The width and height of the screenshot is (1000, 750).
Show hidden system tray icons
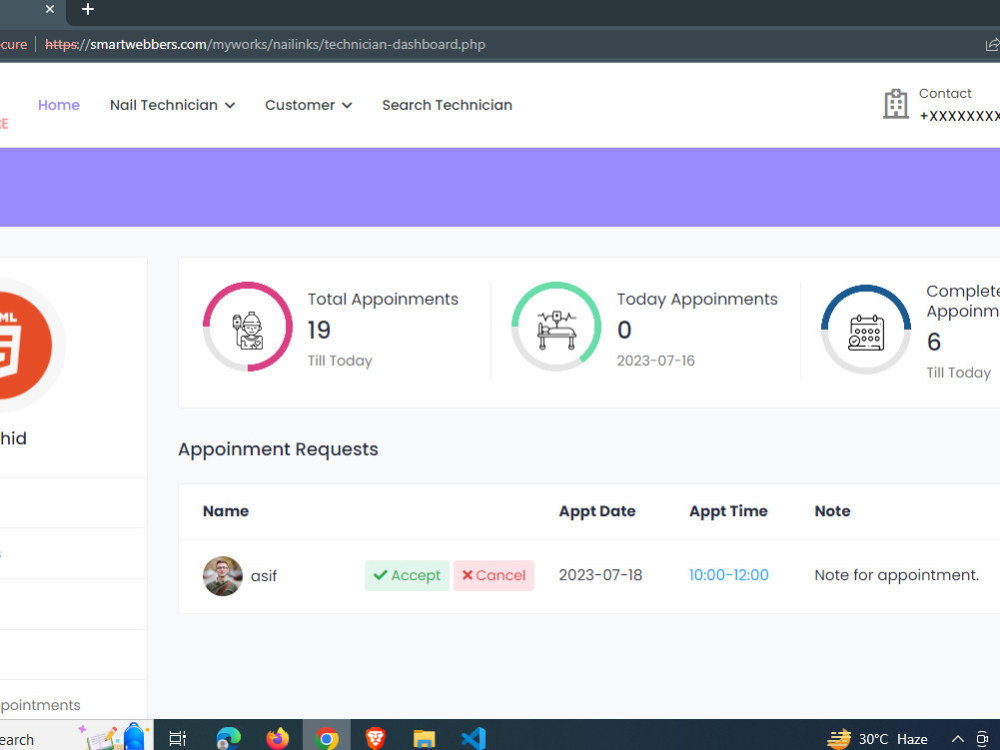[958, 739]
